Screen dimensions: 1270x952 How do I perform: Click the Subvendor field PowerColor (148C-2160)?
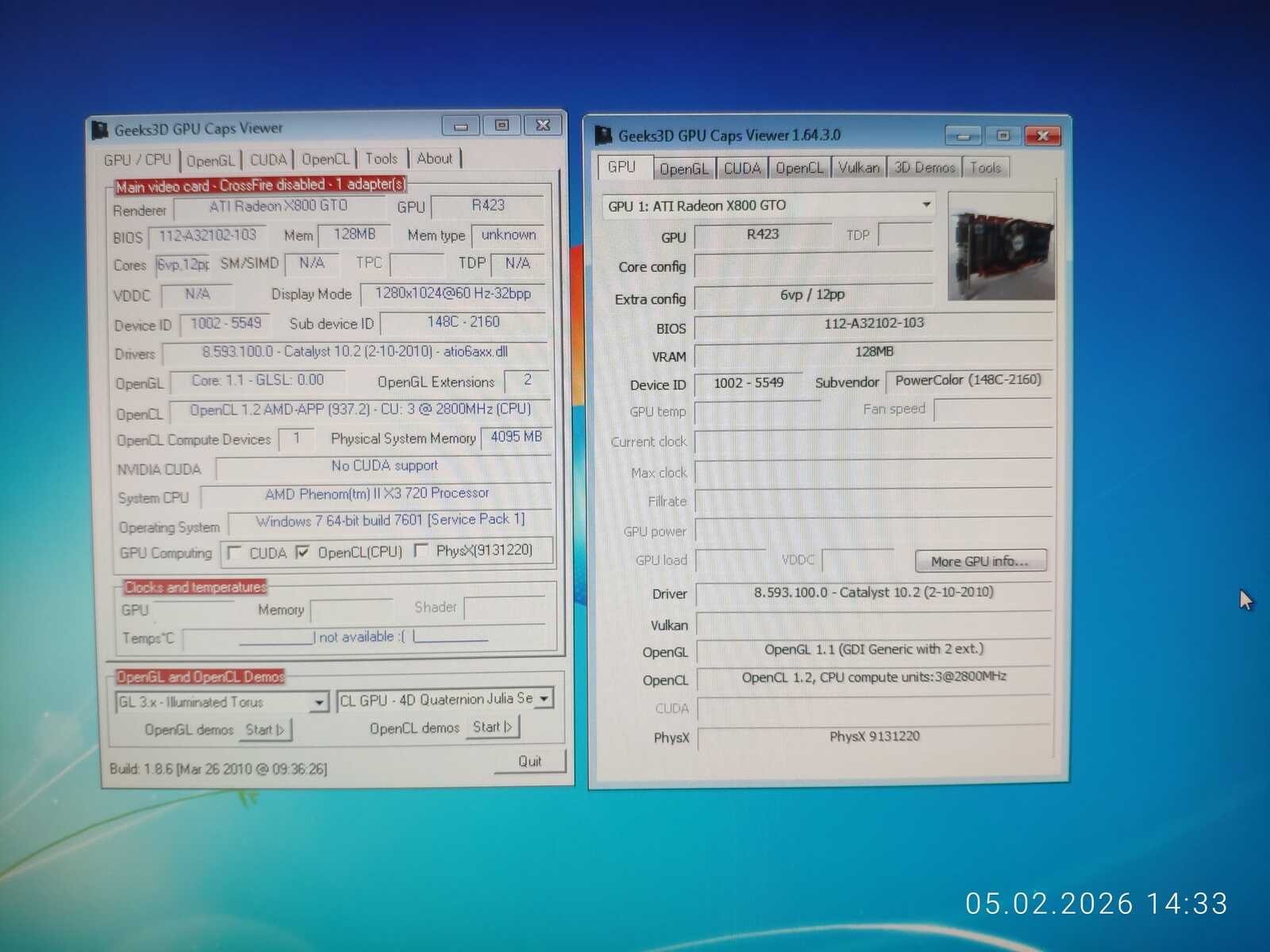(x=968, y=381)
